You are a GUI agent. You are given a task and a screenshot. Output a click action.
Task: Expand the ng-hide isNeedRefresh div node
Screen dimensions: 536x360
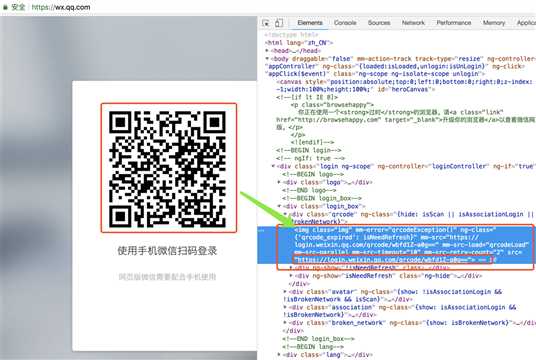coord(291,276)
